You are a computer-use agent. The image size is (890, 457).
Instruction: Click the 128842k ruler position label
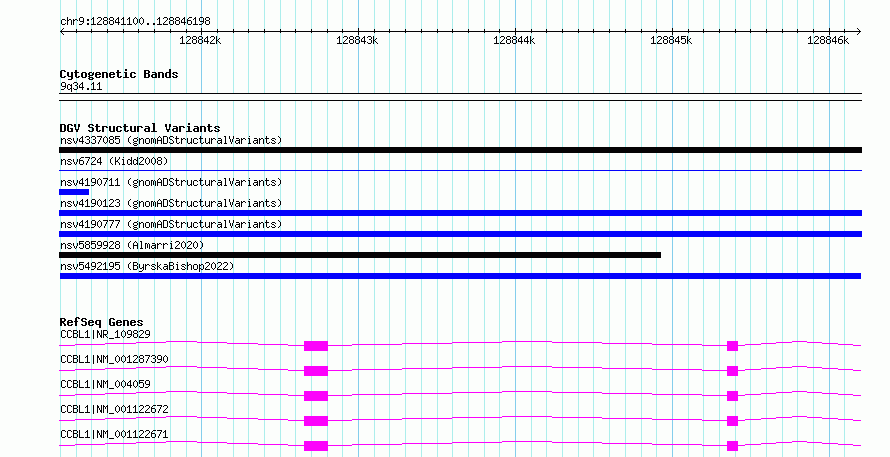click(200, 40)
